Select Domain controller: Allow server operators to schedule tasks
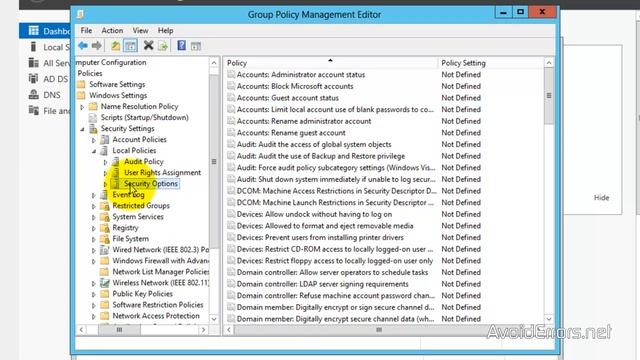Screen dimensions: 640x360 (332, 272)
